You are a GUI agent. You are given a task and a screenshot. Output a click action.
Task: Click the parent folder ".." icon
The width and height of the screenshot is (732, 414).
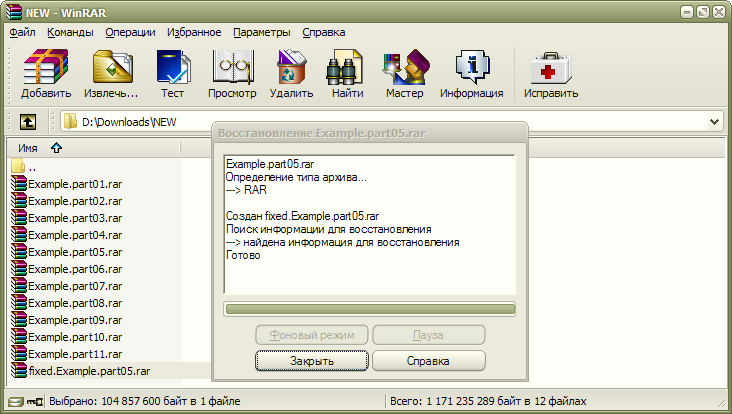pyautogui.click(x=18, y=166)
